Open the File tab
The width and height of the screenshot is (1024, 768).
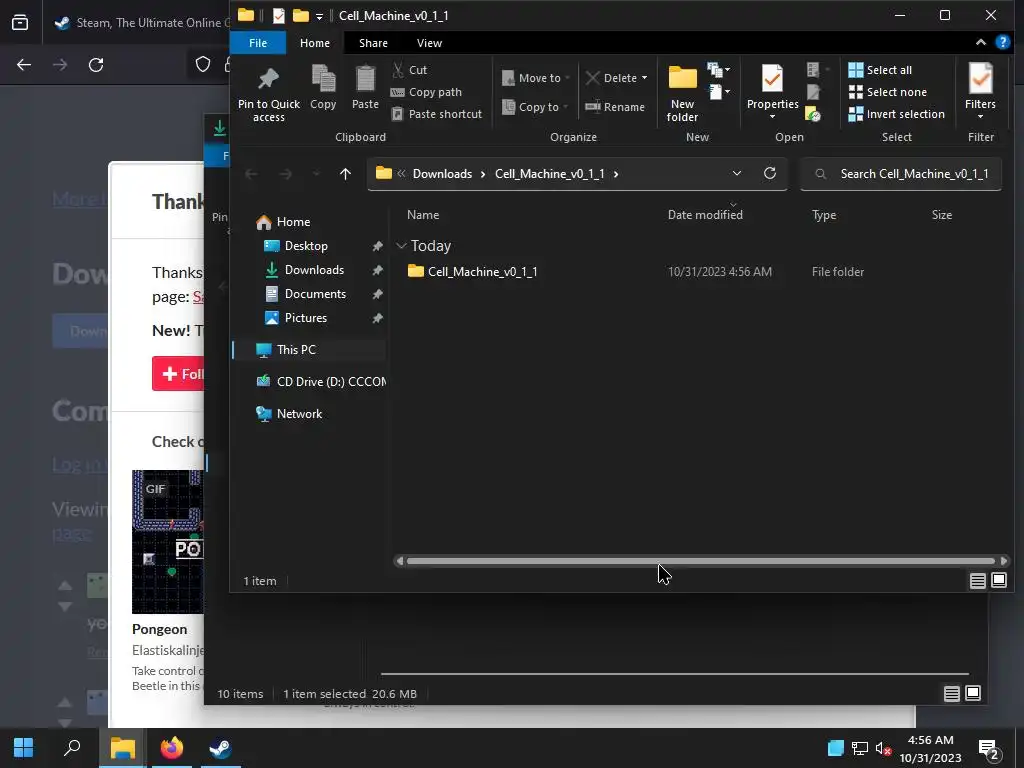pos(258,42)
